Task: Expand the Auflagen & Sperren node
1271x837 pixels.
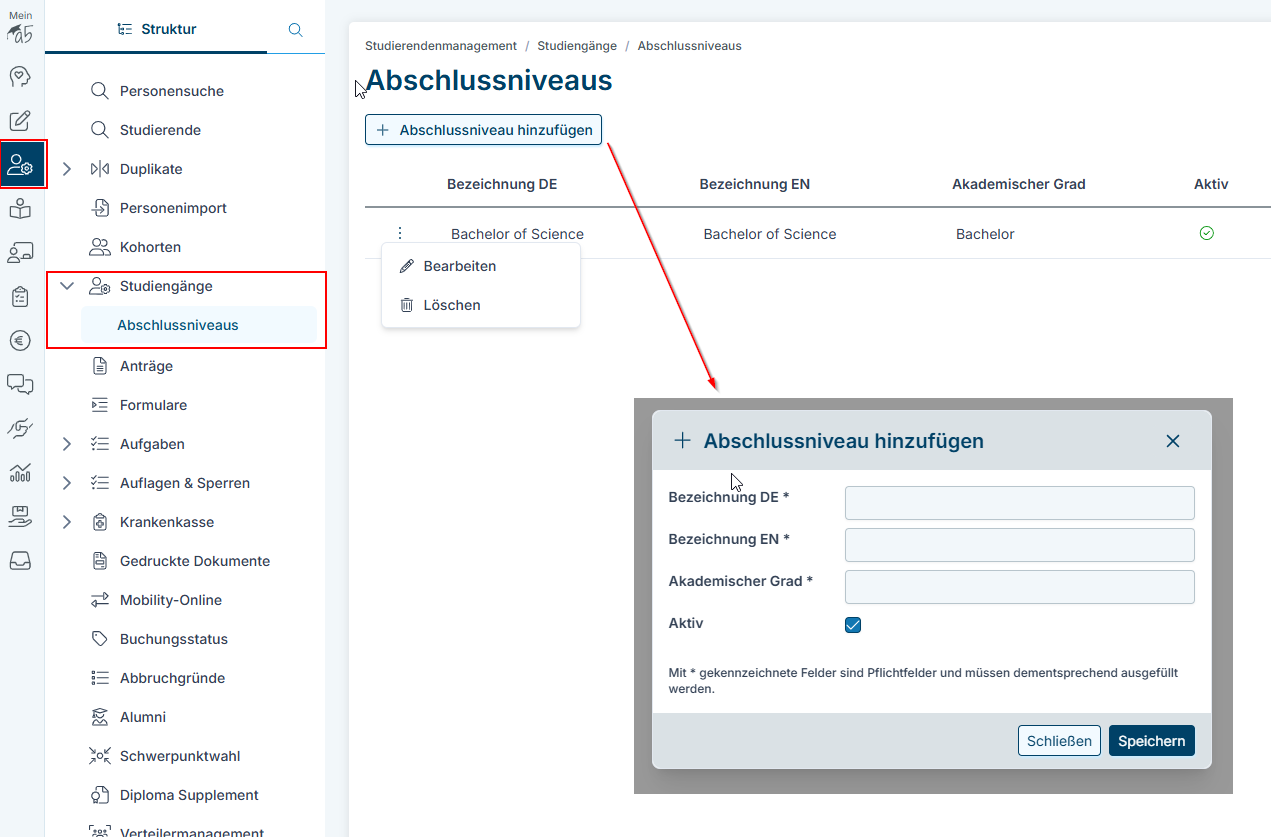Action: tap(67, 483)
